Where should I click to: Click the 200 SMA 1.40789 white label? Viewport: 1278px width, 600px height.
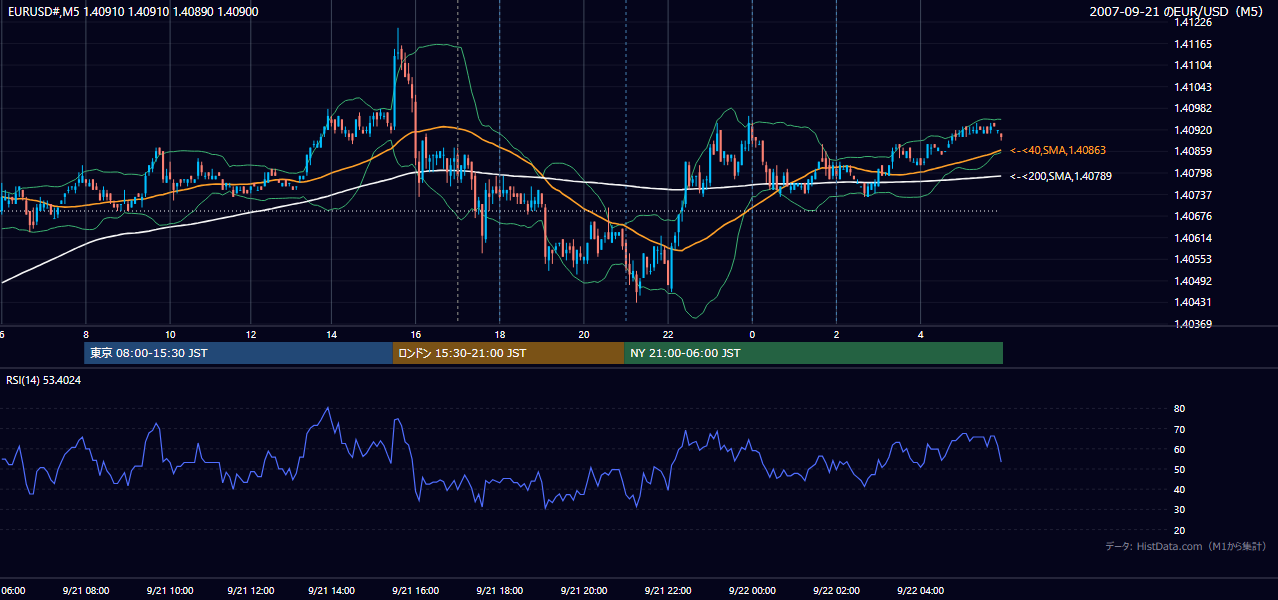pyautogui.click(x=1061, y=176)
